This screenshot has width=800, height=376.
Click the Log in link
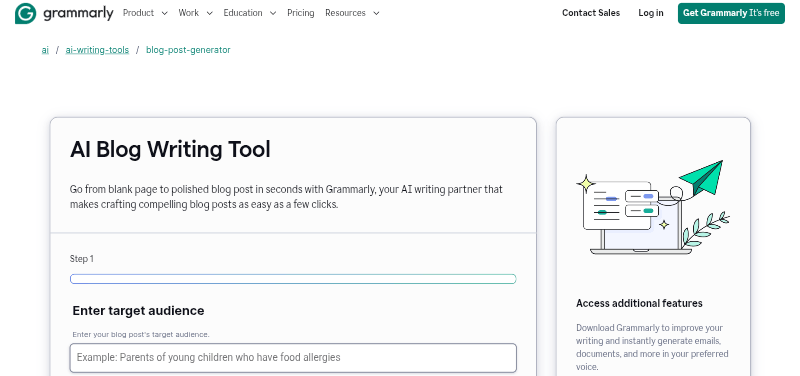651,13
